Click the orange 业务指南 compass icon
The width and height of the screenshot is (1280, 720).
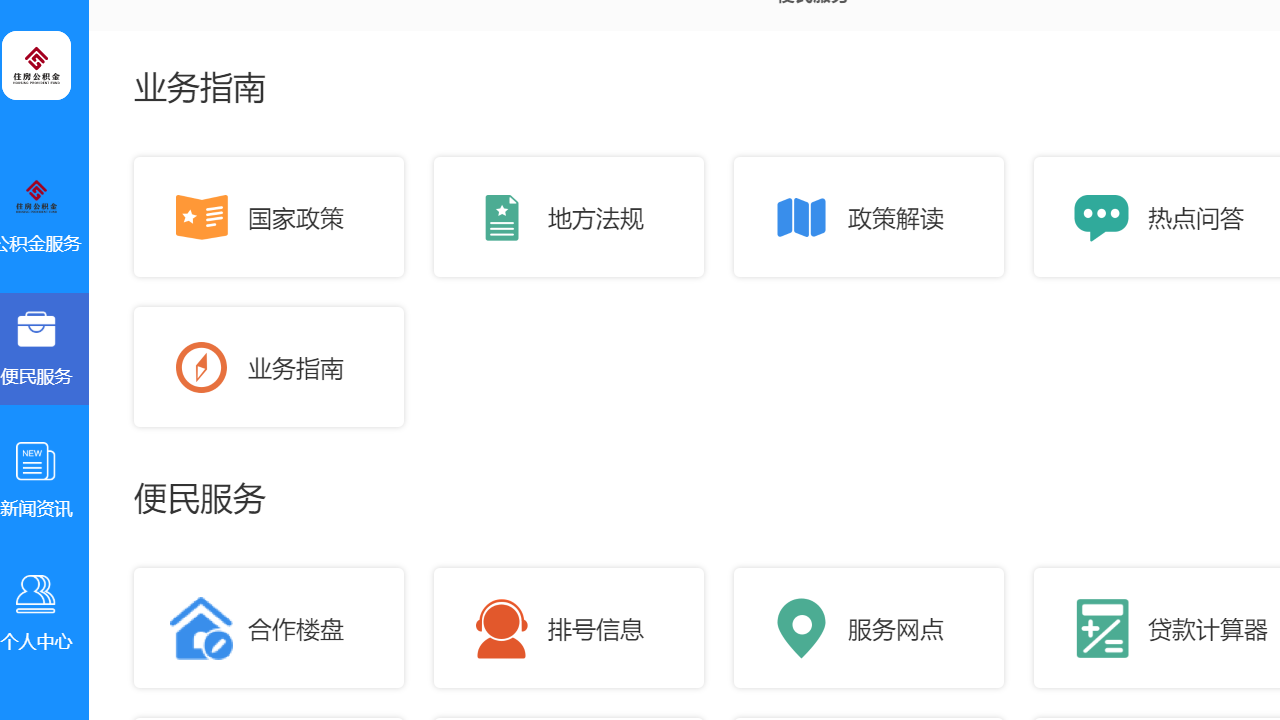[201, 366]
